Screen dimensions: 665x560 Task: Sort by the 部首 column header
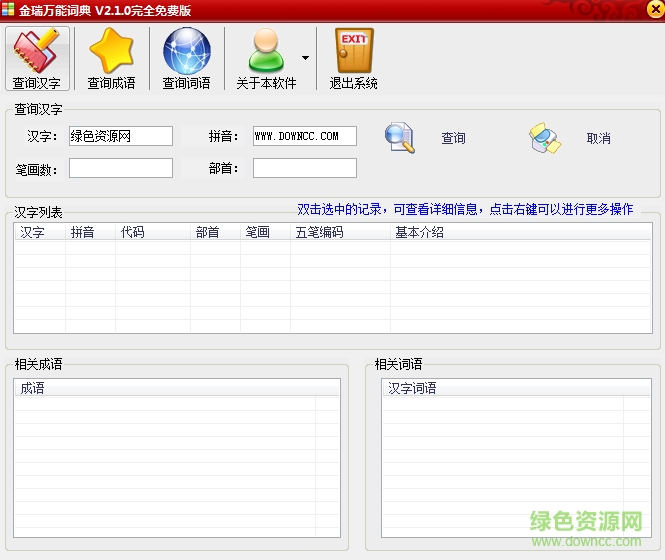coord(215,232)
